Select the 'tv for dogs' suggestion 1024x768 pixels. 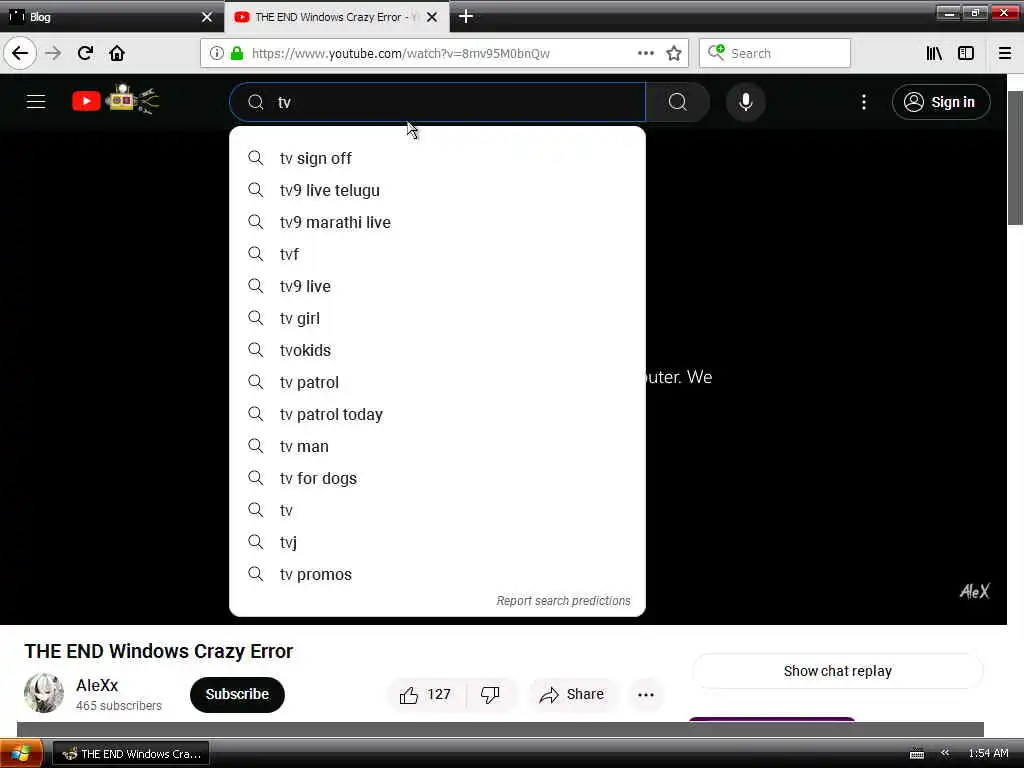pos(438,478)
